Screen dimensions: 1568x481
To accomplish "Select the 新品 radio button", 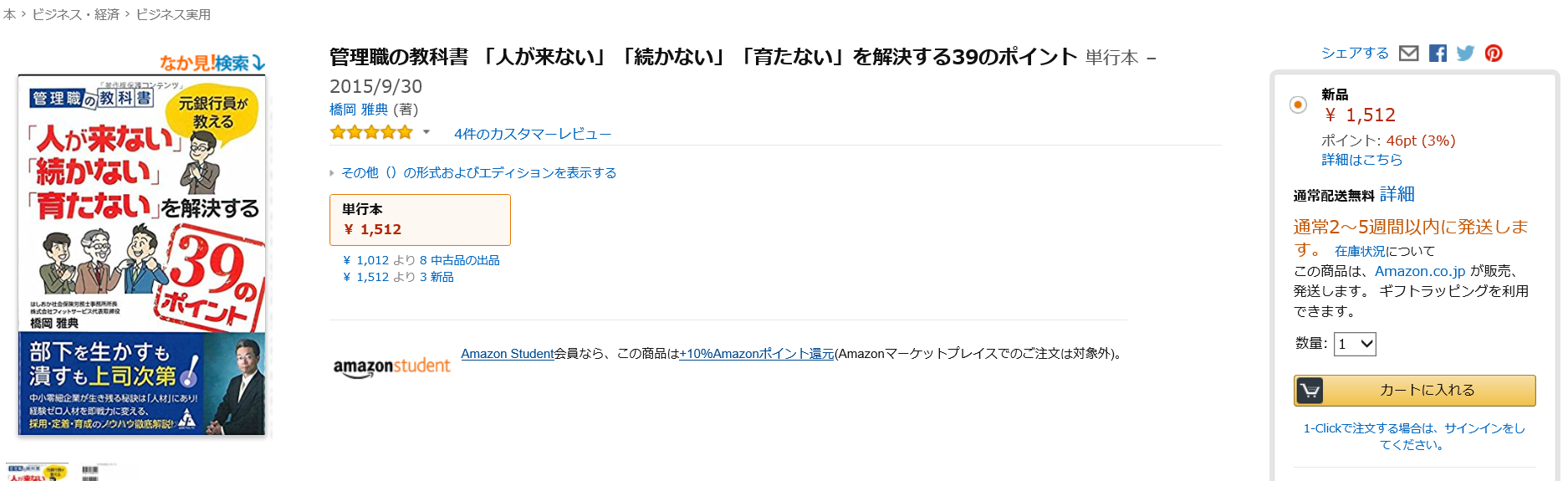I will coord(1298,105).
